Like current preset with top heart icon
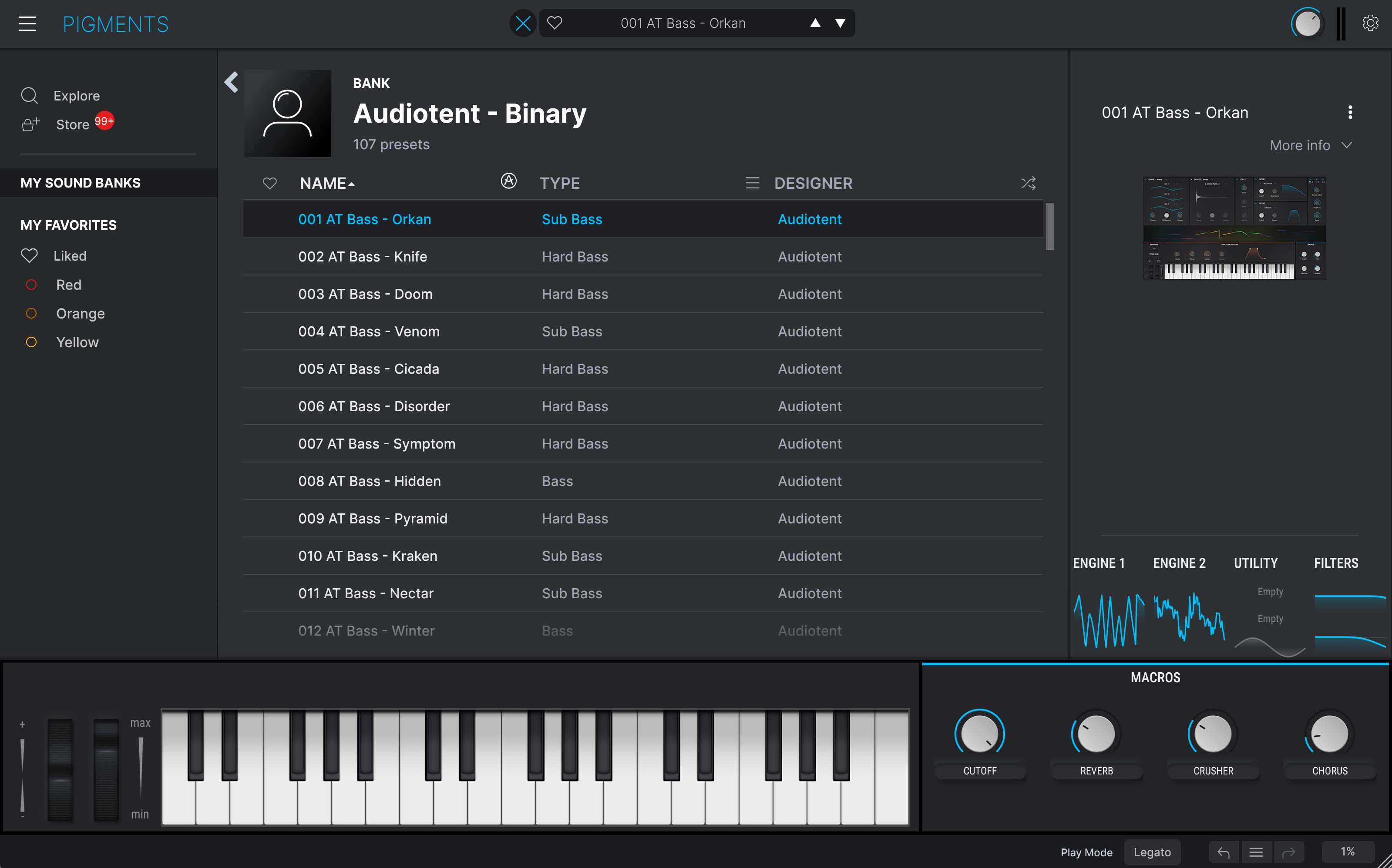This screenshot has width=1392, height=868. (x=554, y=23)
